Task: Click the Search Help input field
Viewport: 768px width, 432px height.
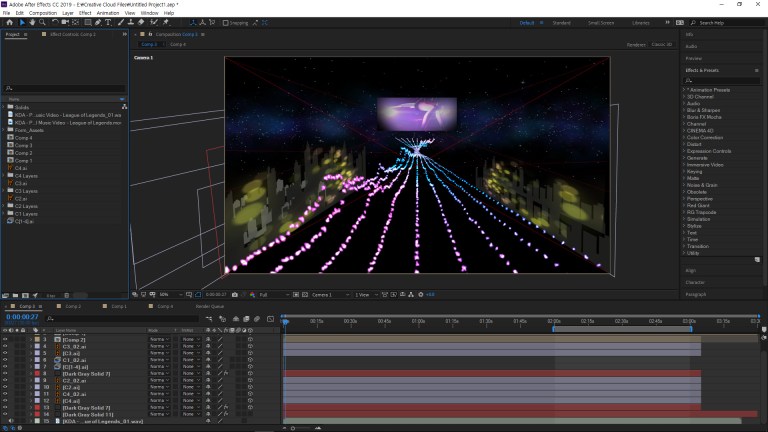Action: [x=726, y=22]
